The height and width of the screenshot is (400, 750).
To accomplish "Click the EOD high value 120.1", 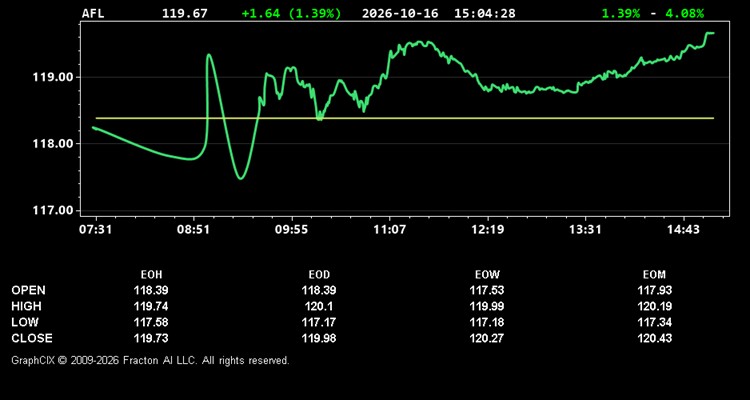I will pyautogui.click(x=319, y=306).
